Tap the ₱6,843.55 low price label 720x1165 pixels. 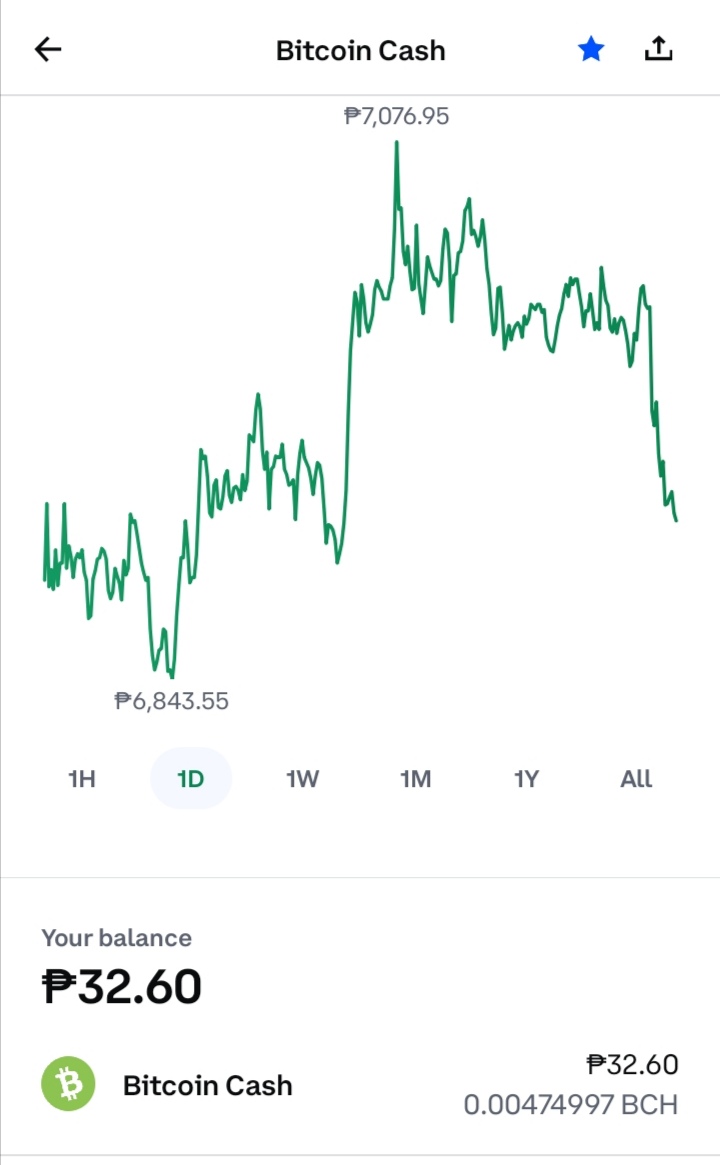tap(172, 701)
